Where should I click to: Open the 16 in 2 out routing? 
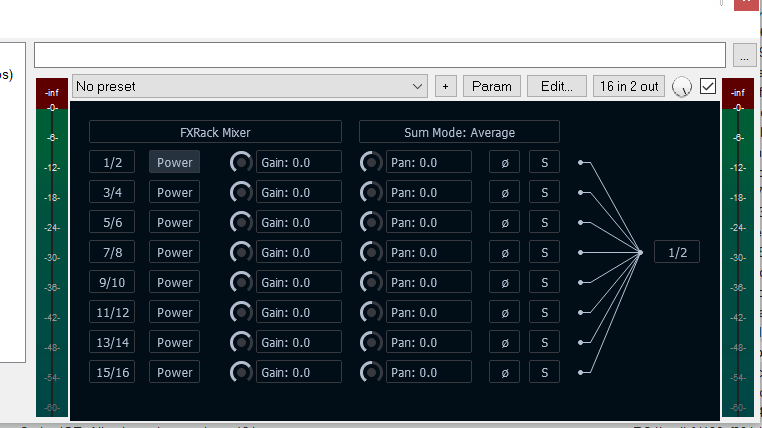point(629,86)
